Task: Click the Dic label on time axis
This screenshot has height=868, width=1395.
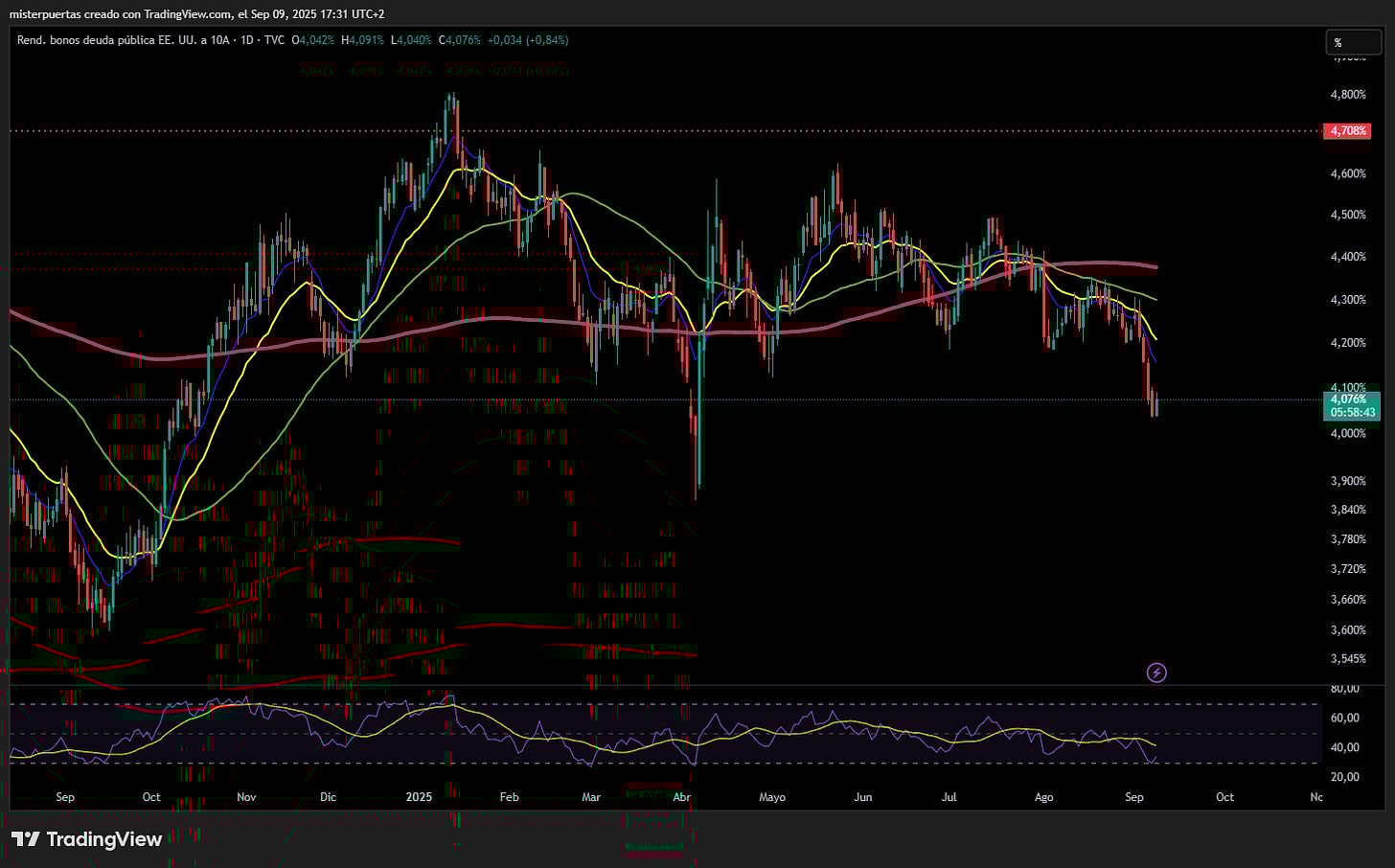Action: 329,797
